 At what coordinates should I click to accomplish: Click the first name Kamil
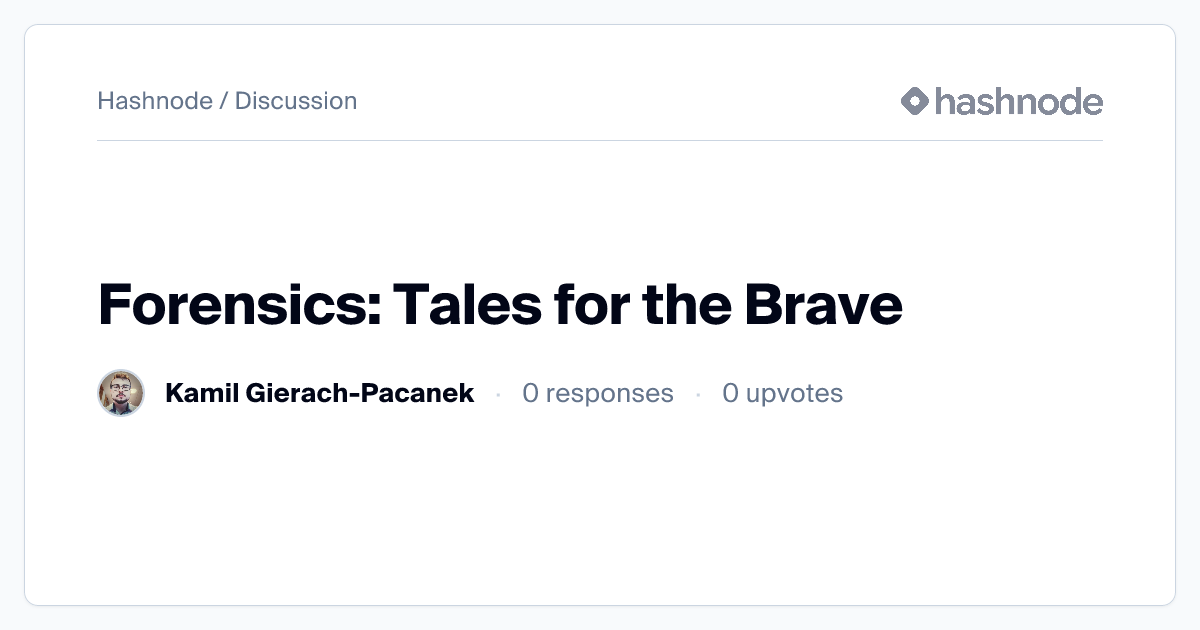click(x=198, y=393)
